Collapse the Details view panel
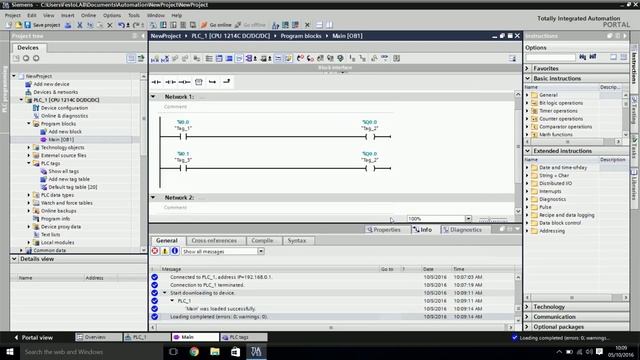 tap(14, 259)
